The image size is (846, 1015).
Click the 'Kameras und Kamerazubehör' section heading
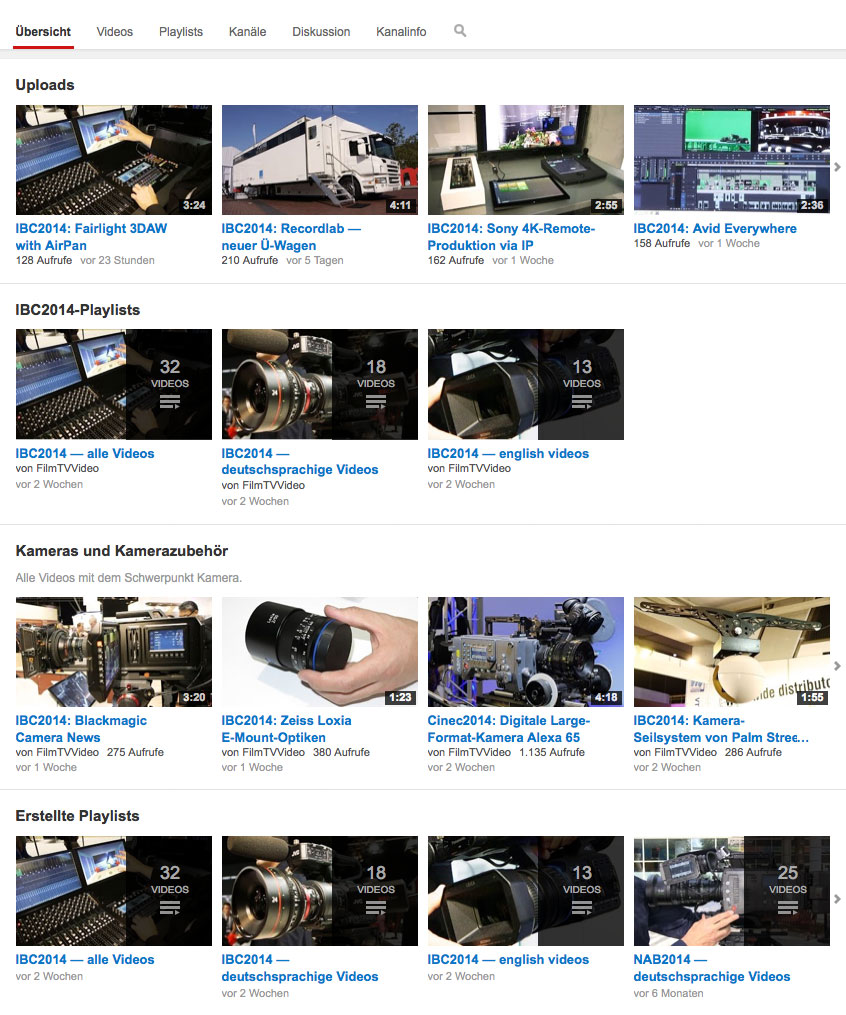122,551
